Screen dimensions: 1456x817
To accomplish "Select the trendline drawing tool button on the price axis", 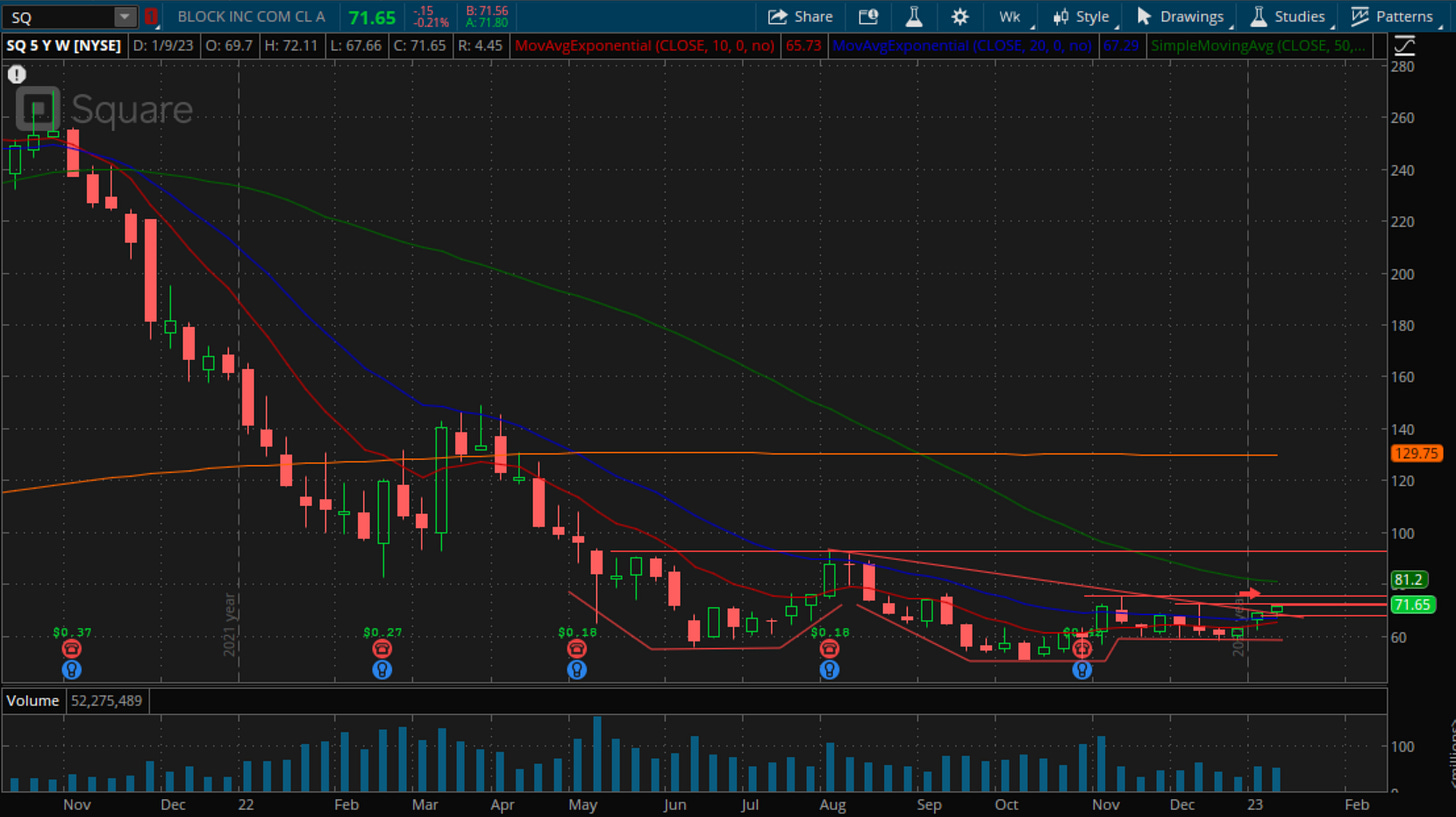I will pyautogui.click(x=1404, y=45).
